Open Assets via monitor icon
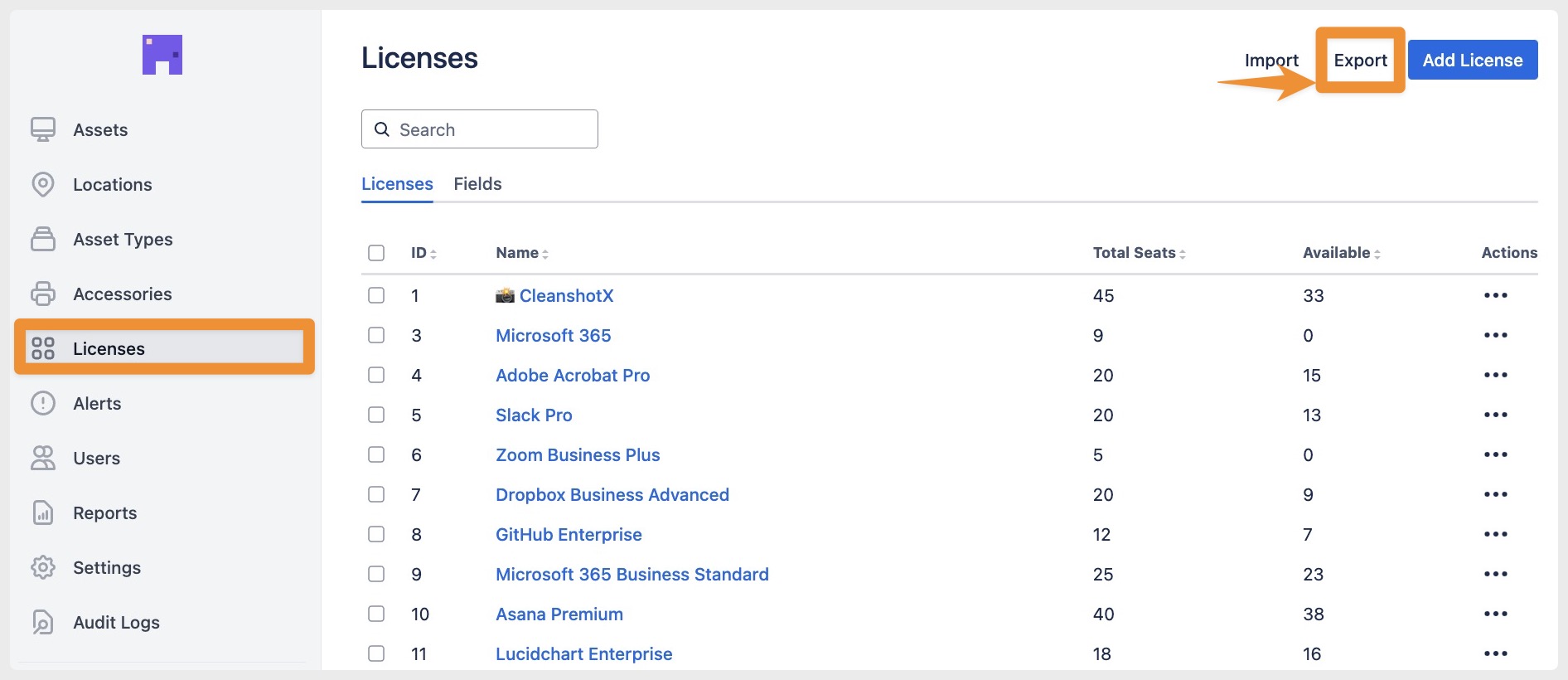The width and height of the screenshot is (1568, 680). pyautogui.click(x=43, y=129)
